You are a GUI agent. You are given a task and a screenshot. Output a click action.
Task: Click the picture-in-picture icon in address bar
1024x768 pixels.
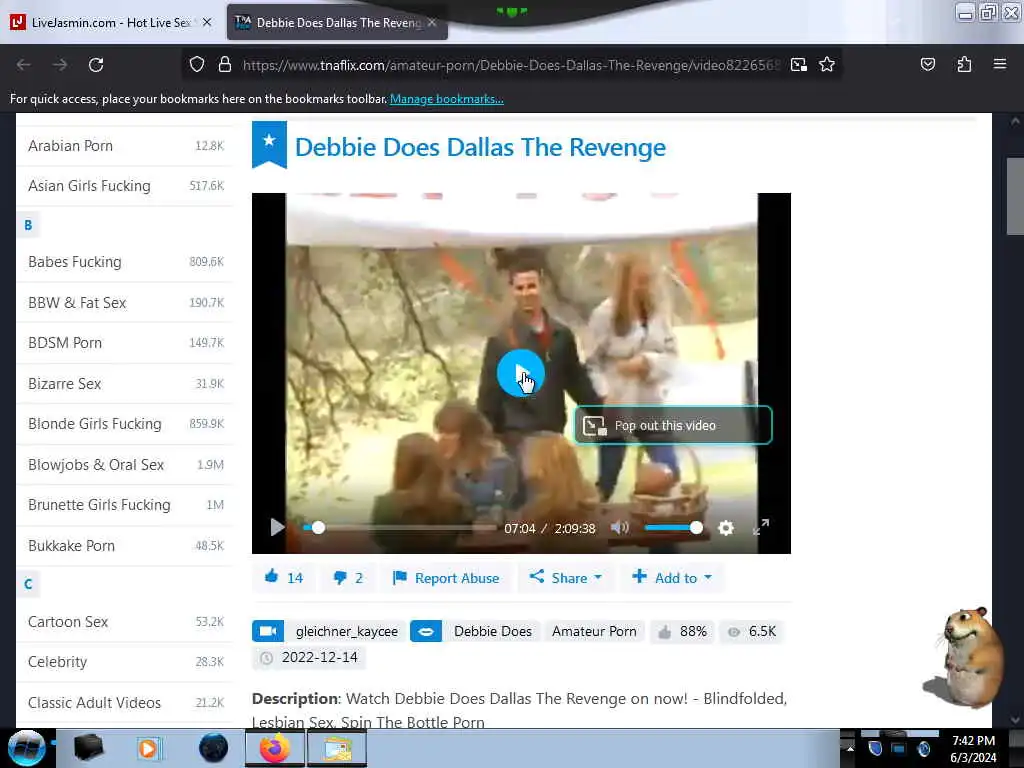[x=799, y=65]
